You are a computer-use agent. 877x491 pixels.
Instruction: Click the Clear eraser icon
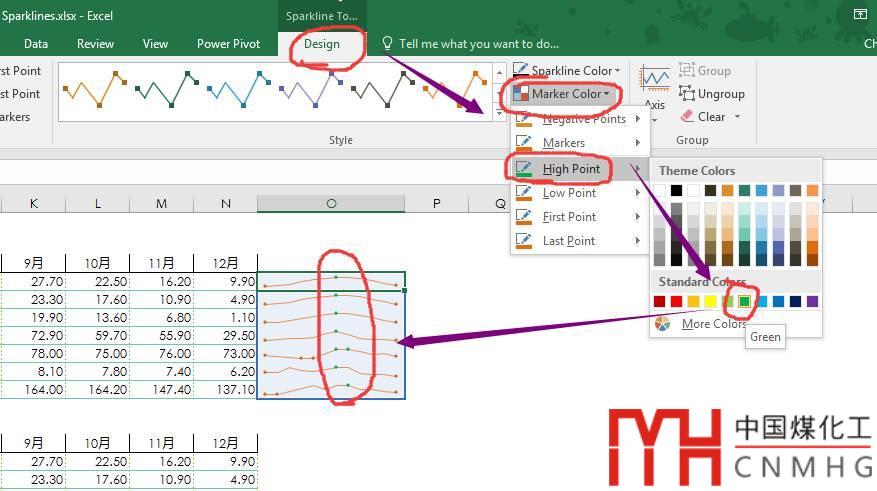coord(687,116)
